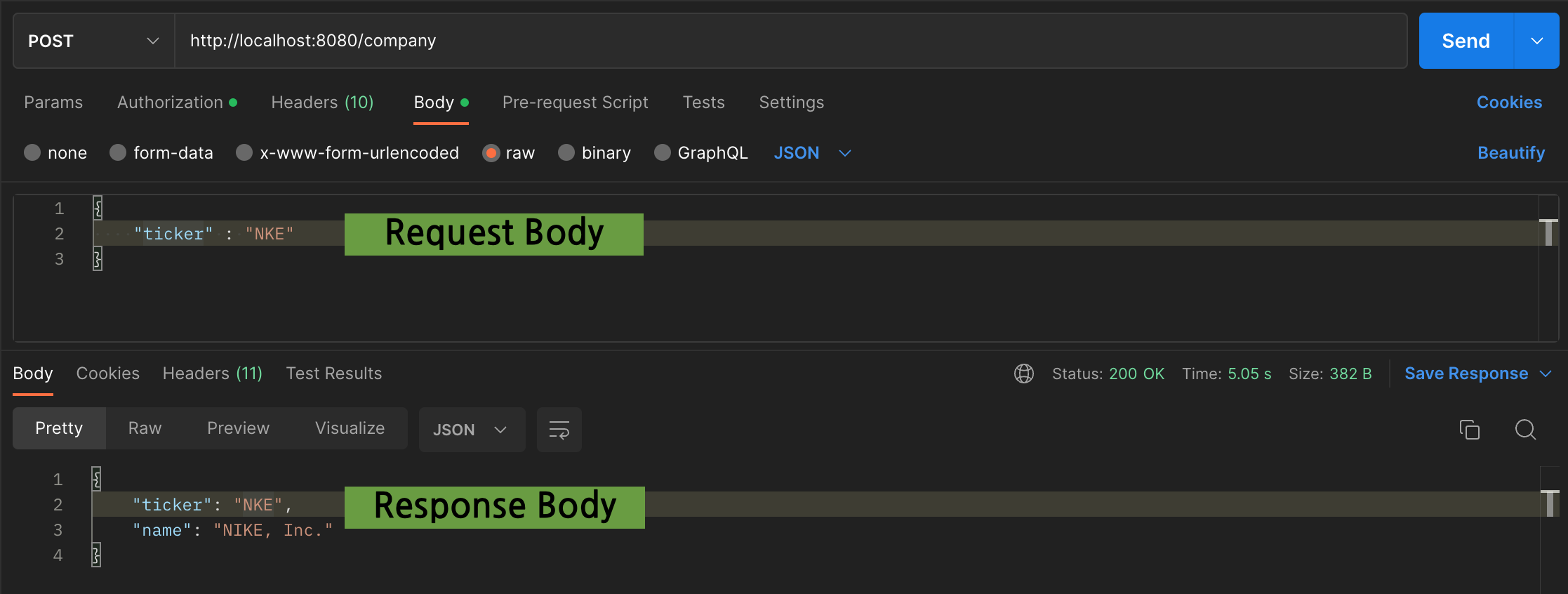
Task: Click the "NIKE, Inc." value in response
Action: click(273, 530)
